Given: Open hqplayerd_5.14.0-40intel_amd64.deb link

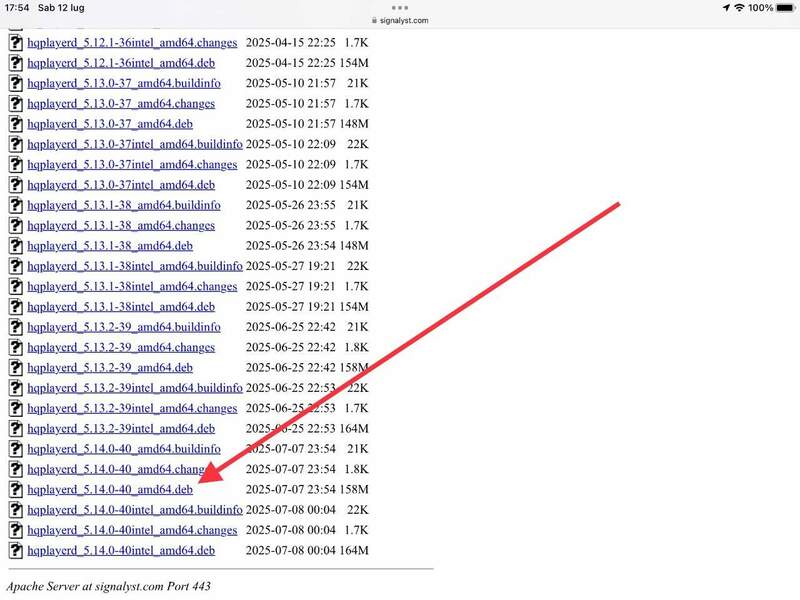Looking at the screenshot, I should (x=120, y=550).
